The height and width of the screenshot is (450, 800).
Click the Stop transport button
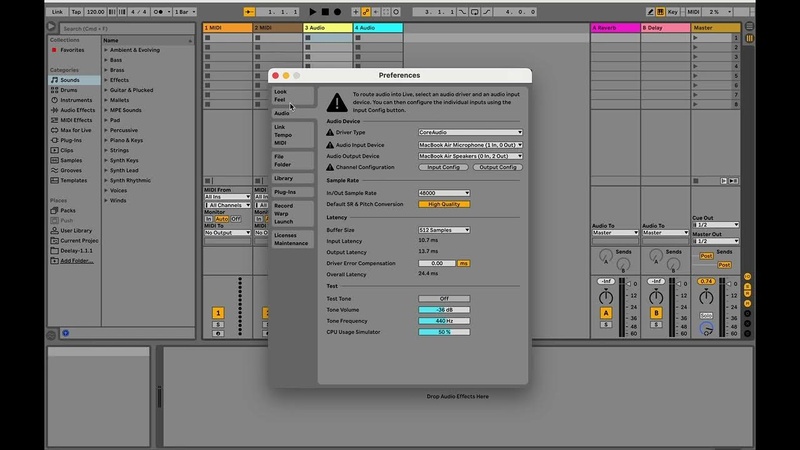point(325,11)
